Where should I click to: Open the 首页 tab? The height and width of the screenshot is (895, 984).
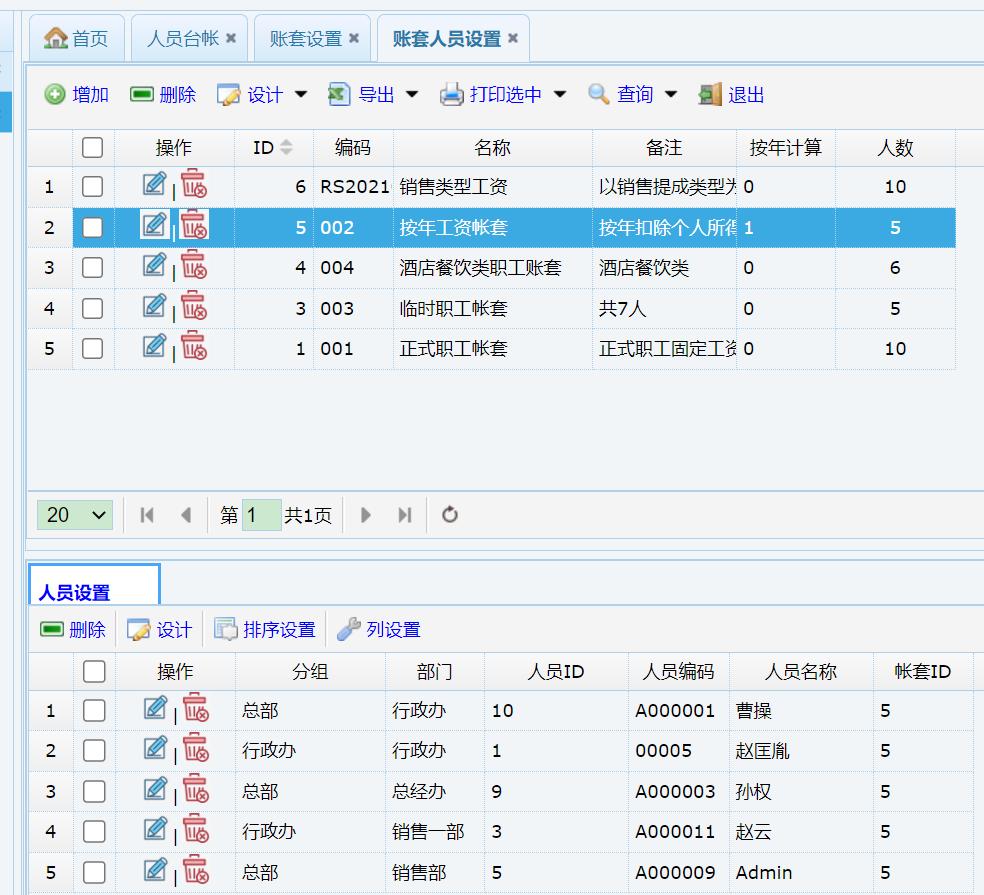point(77,38)
